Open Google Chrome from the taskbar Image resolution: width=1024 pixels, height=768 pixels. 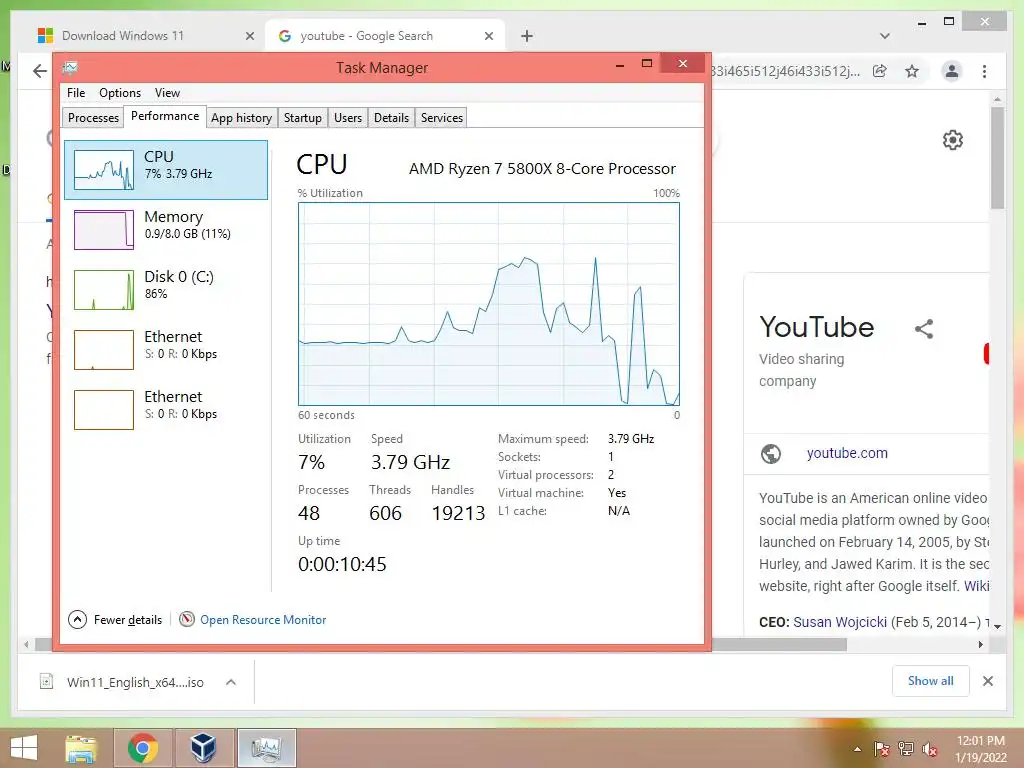142,748
